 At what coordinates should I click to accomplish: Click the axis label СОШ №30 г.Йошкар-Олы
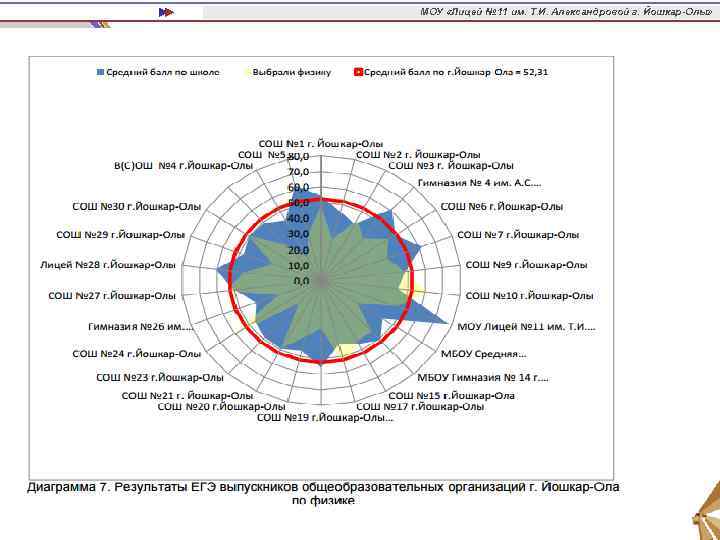[x=137, y=207]
